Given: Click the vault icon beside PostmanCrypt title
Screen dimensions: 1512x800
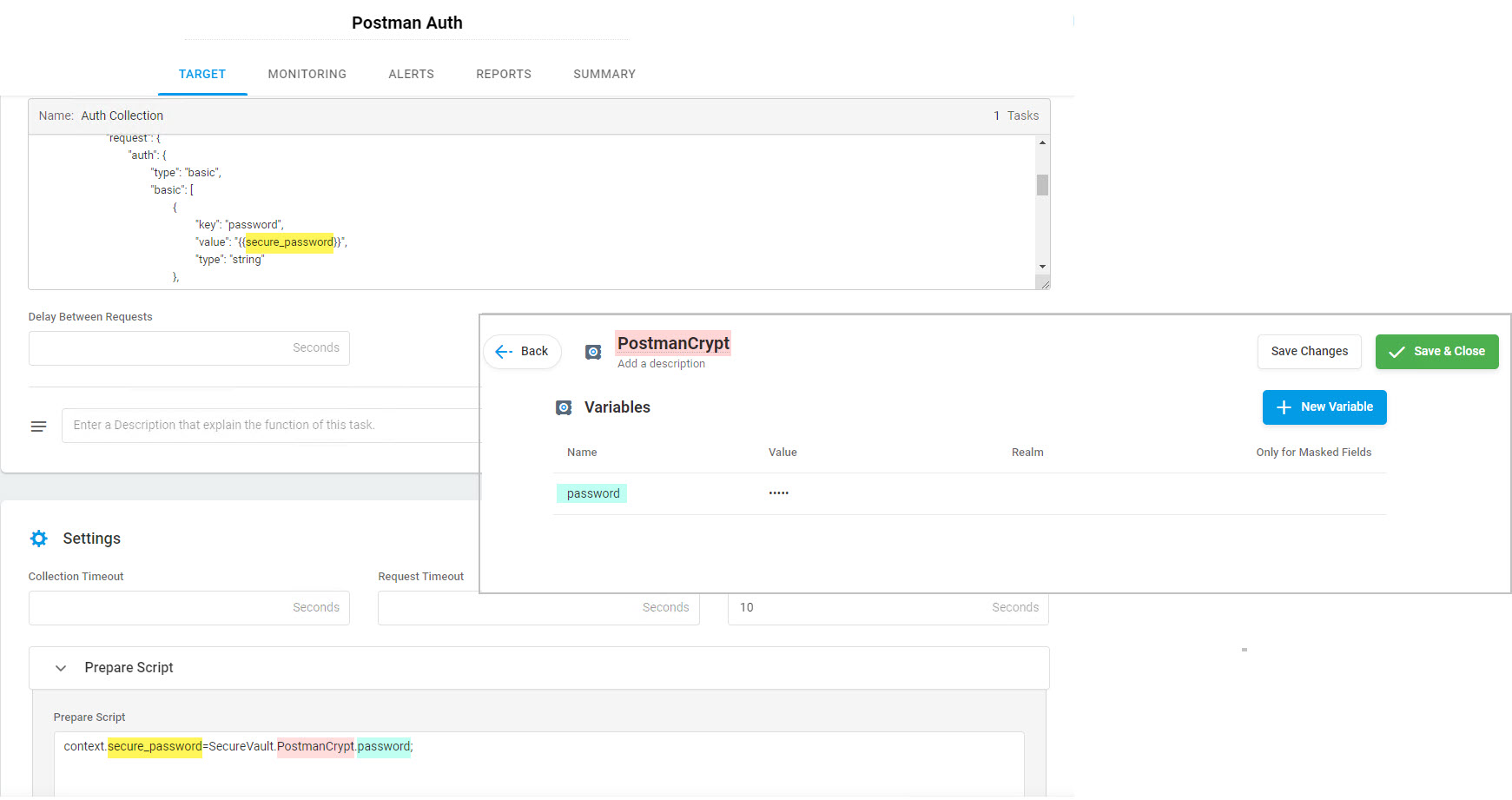Looking at the screenshot, I should [x=593, y=352].
